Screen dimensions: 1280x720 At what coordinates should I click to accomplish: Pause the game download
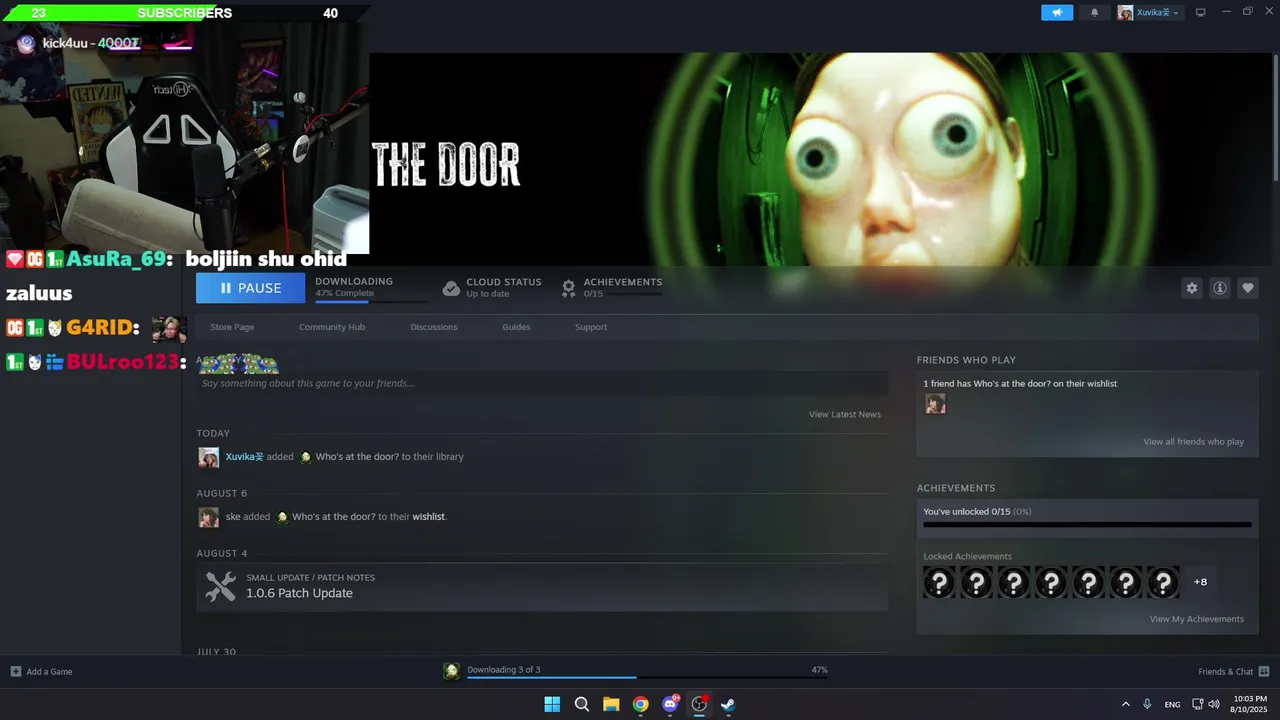pyautogui.click(x=251, y=288)
